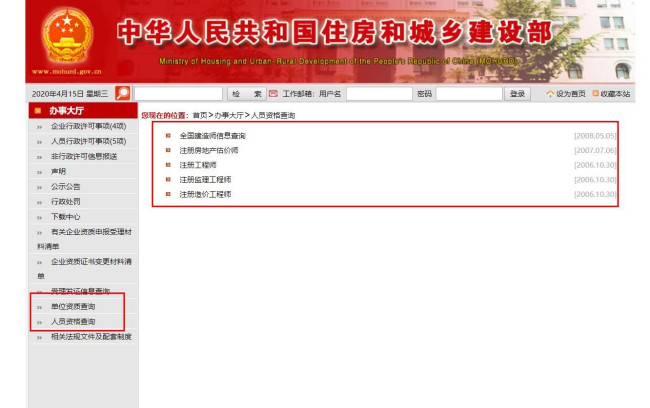Screen dimensions: 650x408
Task: Open 单位资质查询 from the sidebar
Action: [73, 306]
